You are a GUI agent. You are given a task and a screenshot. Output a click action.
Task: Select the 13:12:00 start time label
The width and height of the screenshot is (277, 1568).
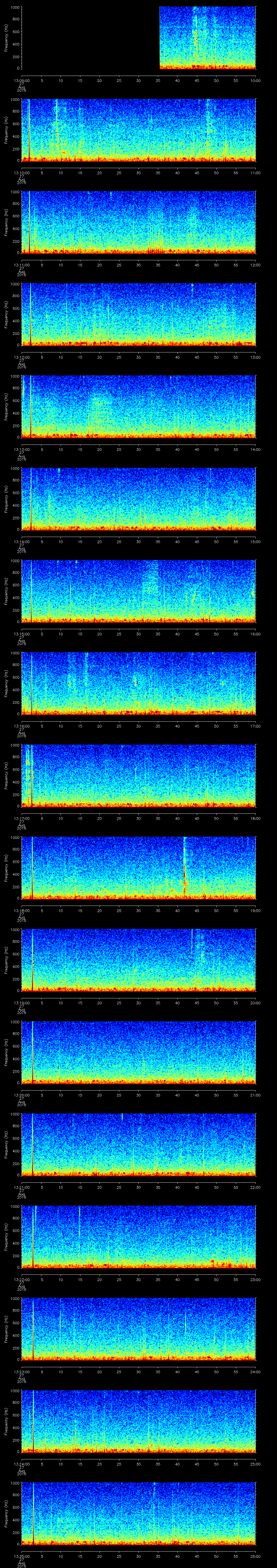pos(21,357)
